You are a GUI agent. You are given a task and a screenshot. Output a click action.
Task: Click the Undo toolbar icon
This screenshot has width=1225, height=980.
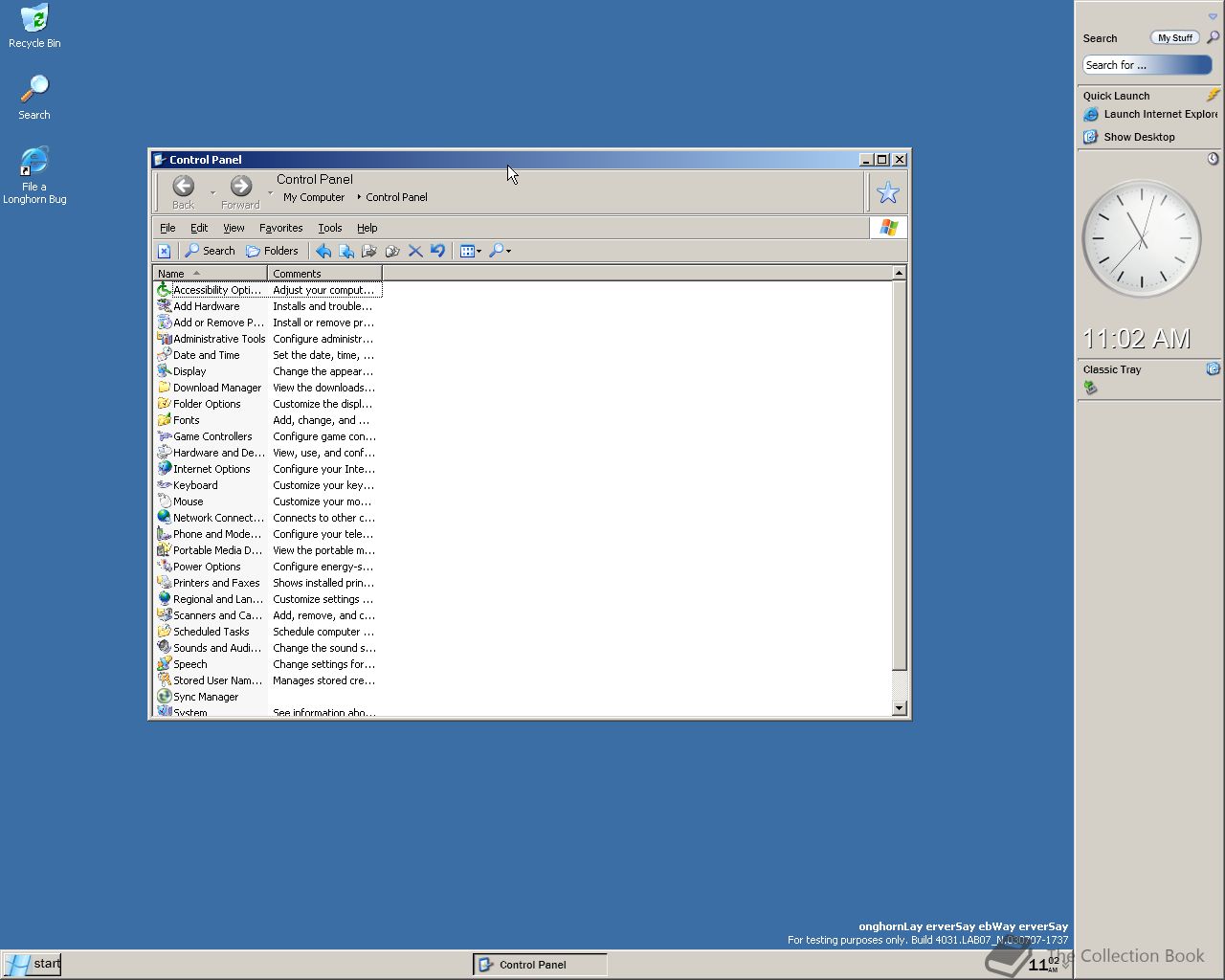coord(437,251)
